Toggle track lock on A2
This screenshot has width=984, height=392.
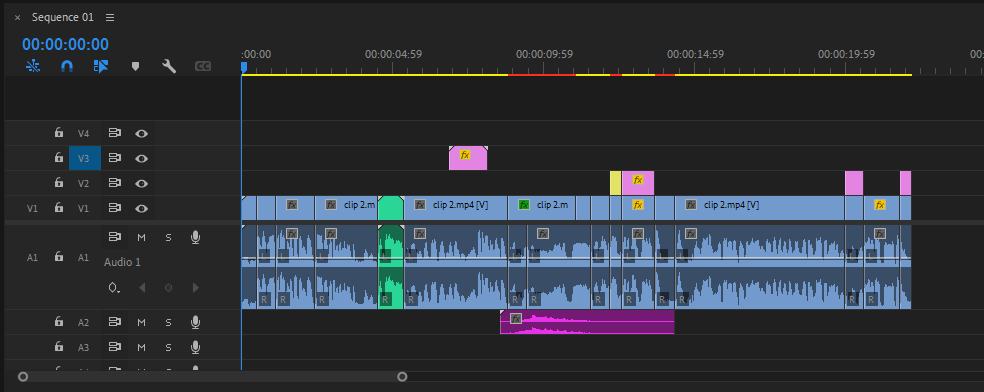coord(58,322)
